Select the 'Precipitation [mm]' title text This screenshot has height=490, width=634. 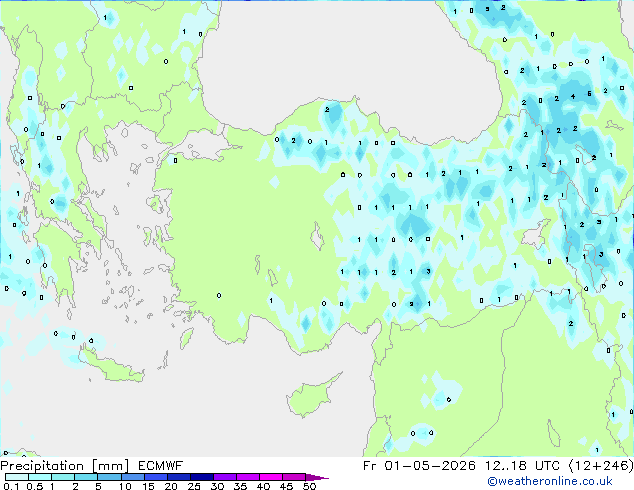(x=64, y=466)
